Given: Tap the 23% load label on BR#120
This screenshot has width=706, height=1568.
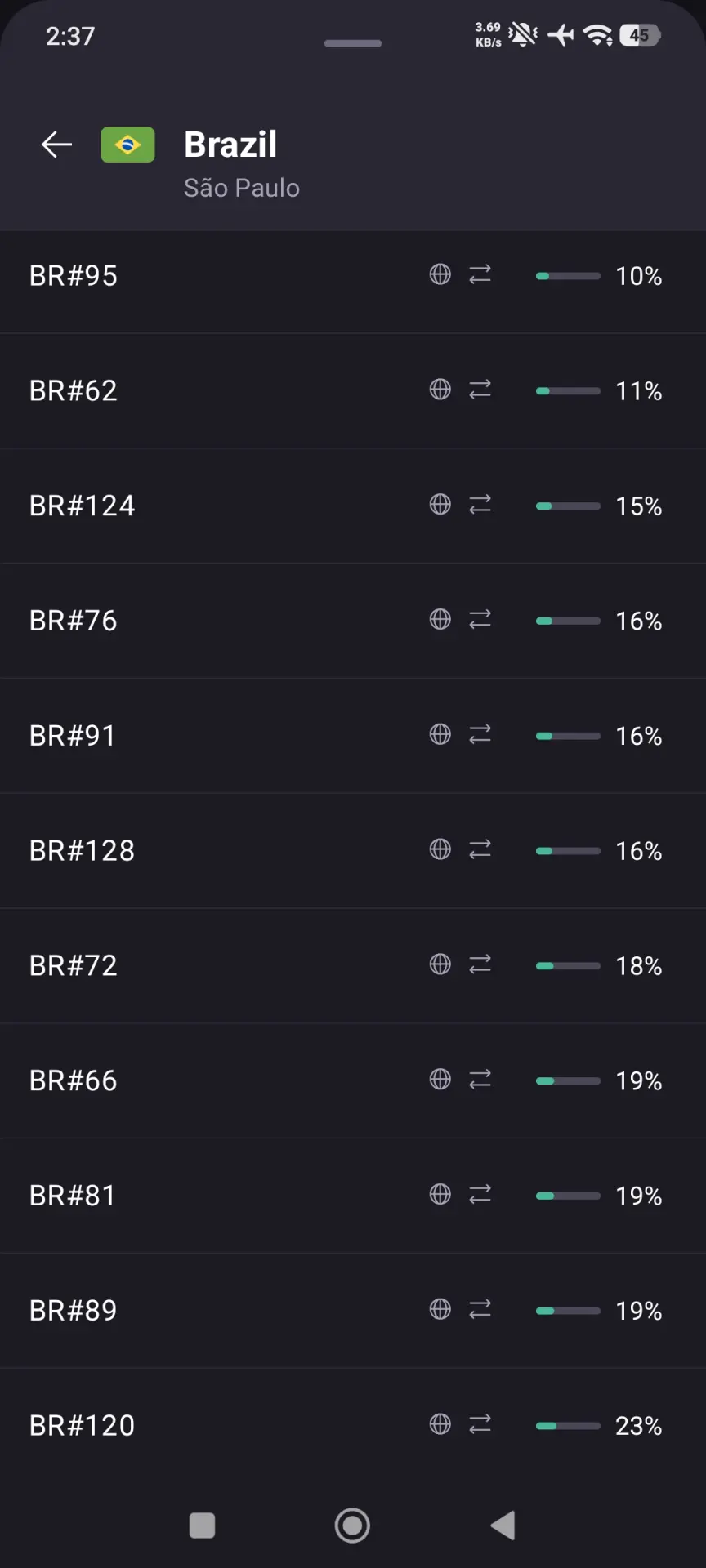Looking at the screenshot, I should click(x=639, y=1426).
